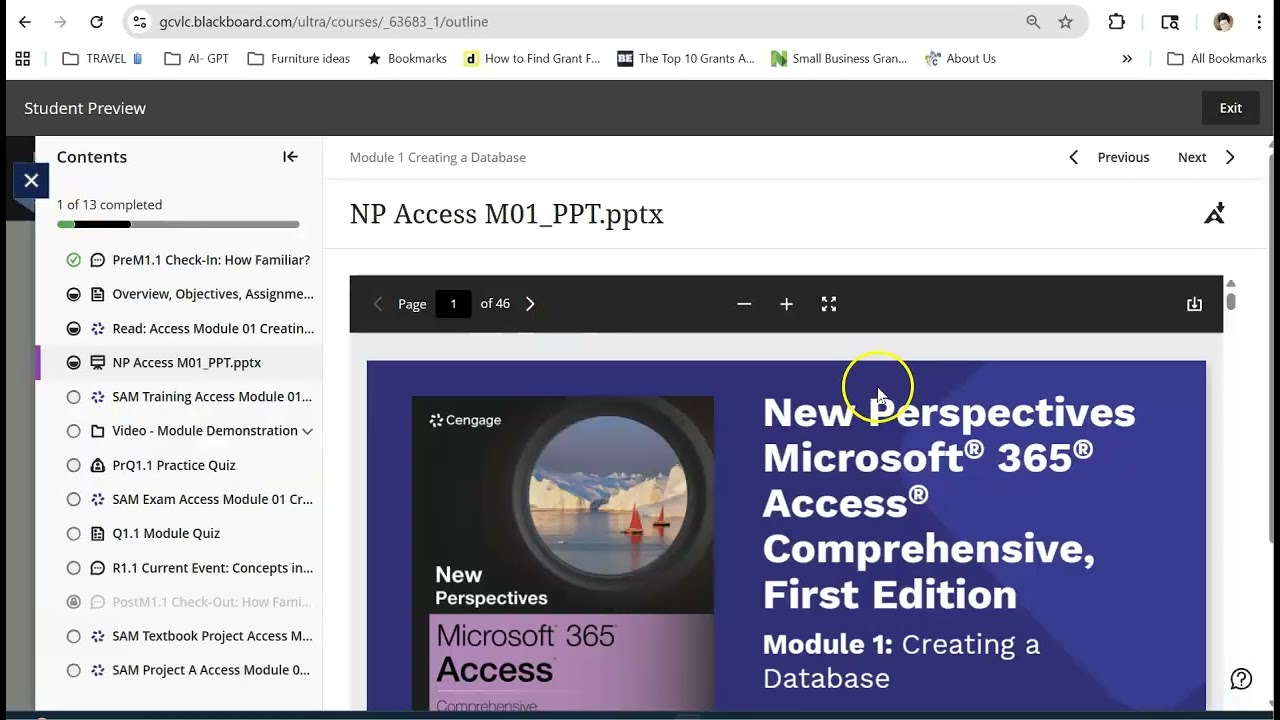Open Chrome profile avatar

1223,22
